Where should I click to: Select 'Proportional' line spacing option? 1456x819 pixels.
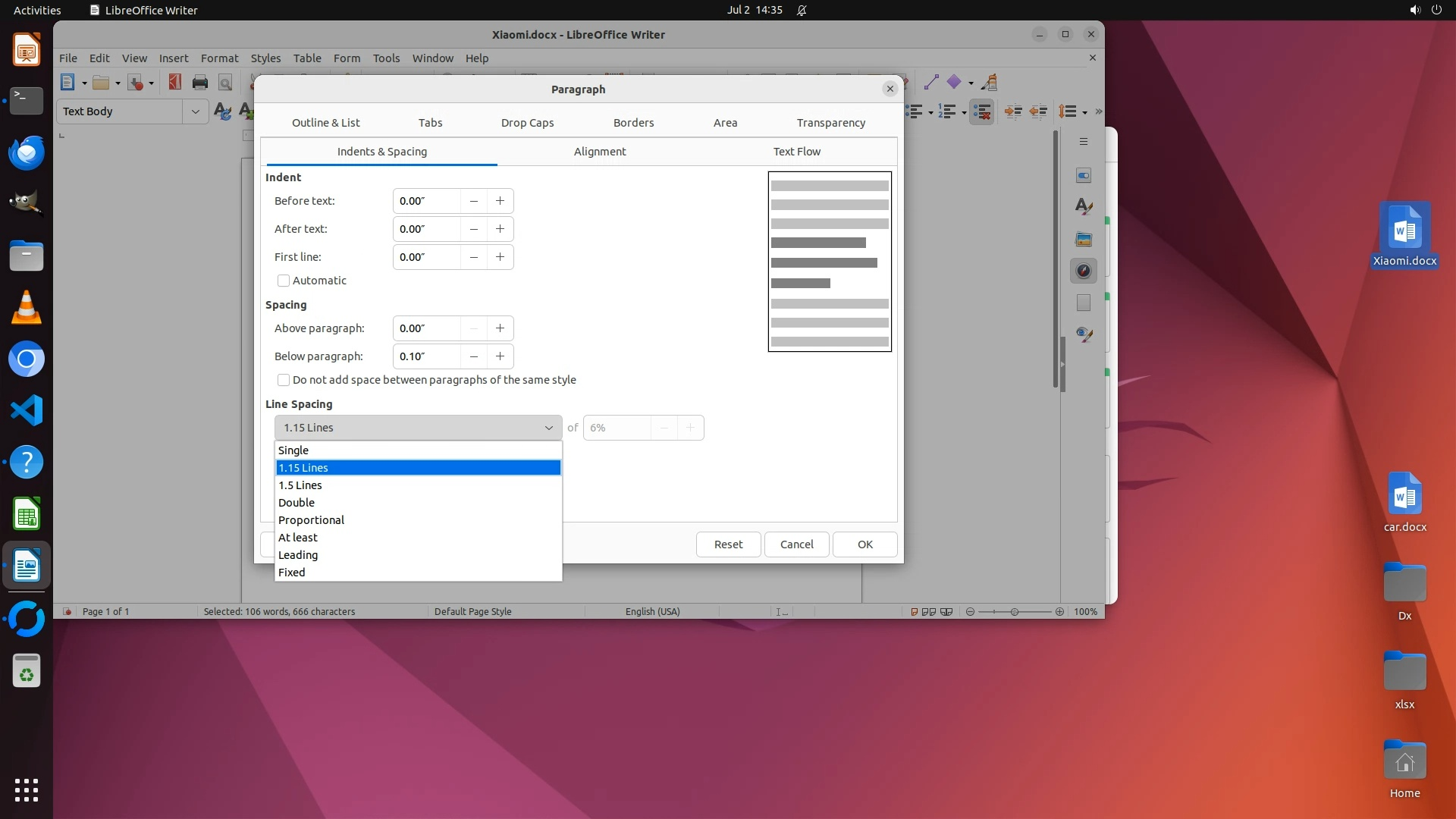[311, 520]
